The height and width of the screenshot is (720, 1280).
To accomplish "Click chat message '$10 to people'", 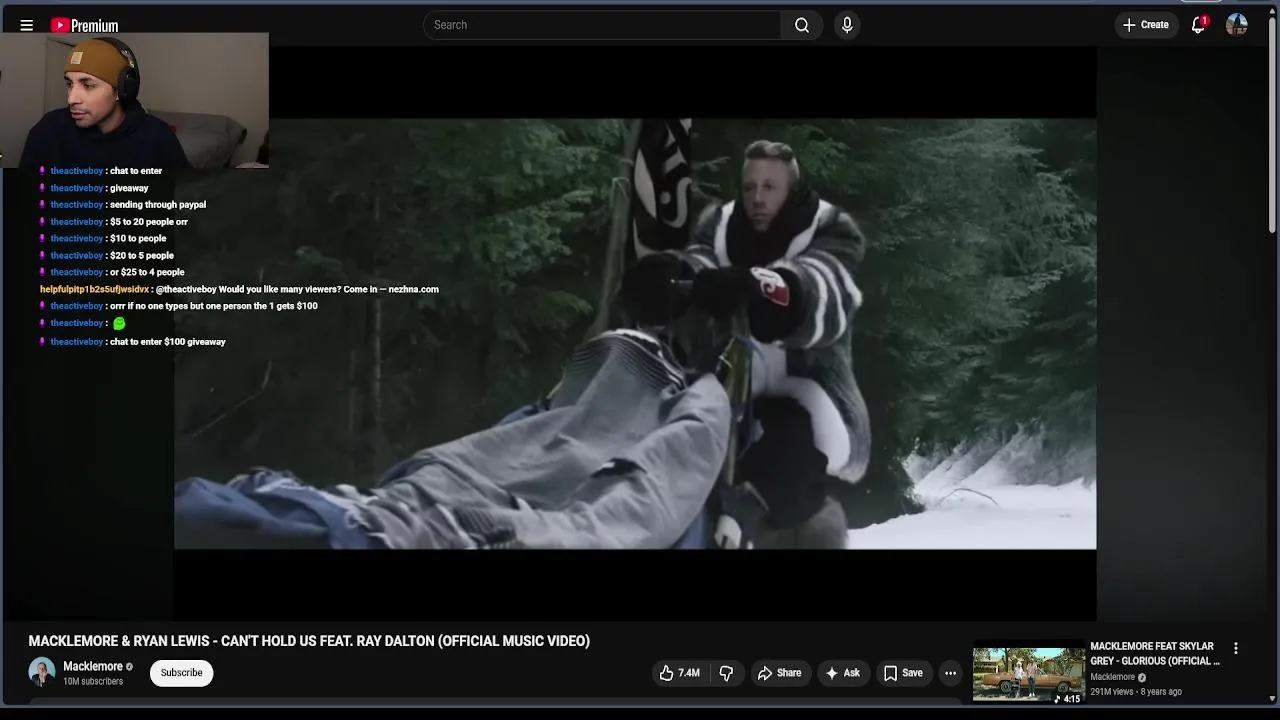I will tap(138, 239).
